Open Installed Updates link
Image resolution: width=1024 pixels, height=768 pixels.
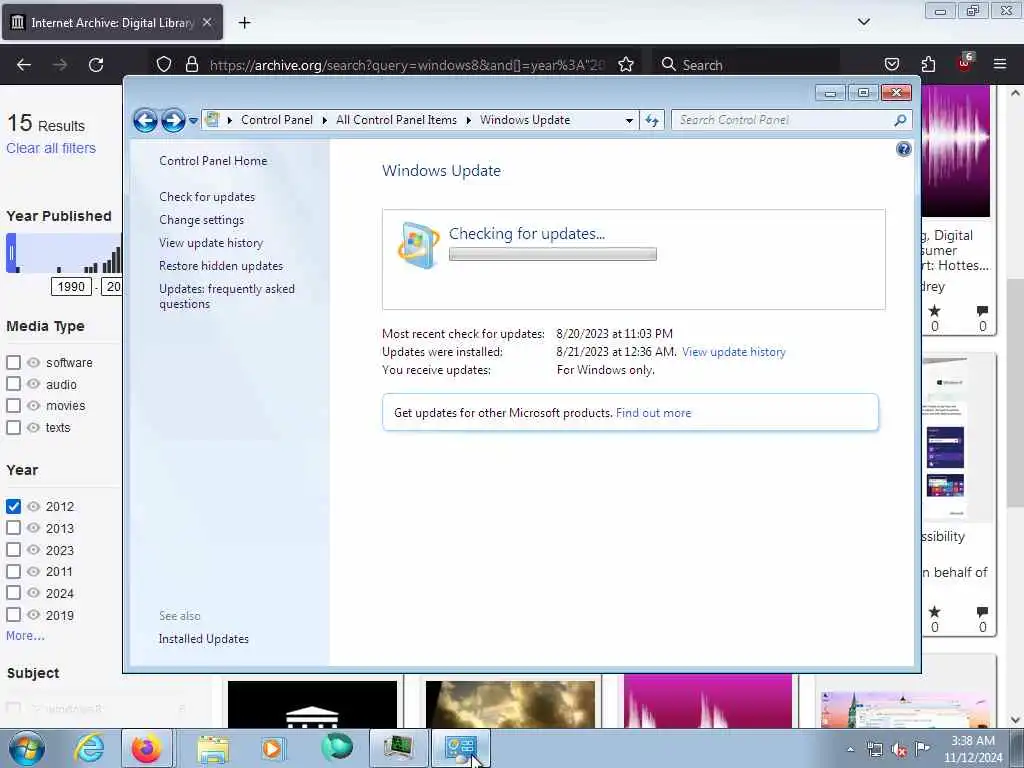point(204,639)
